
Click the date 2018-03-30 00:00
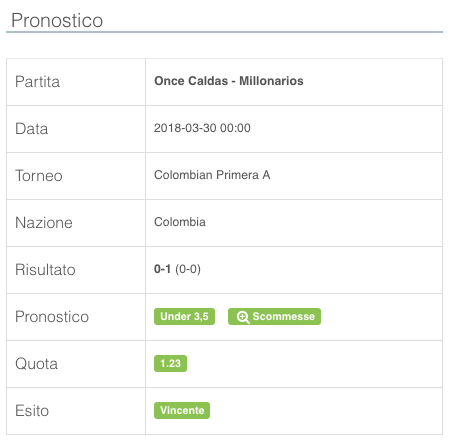pos(202,128)
